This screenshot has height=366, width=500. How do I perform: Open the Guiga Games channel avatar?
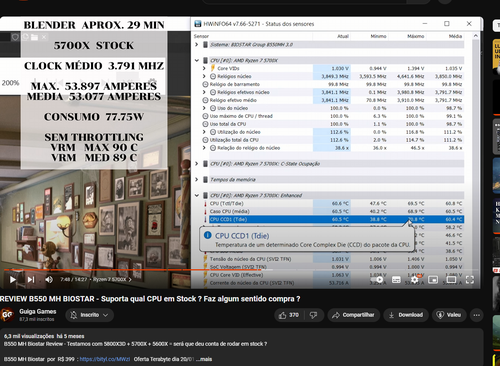coord(7,315)
